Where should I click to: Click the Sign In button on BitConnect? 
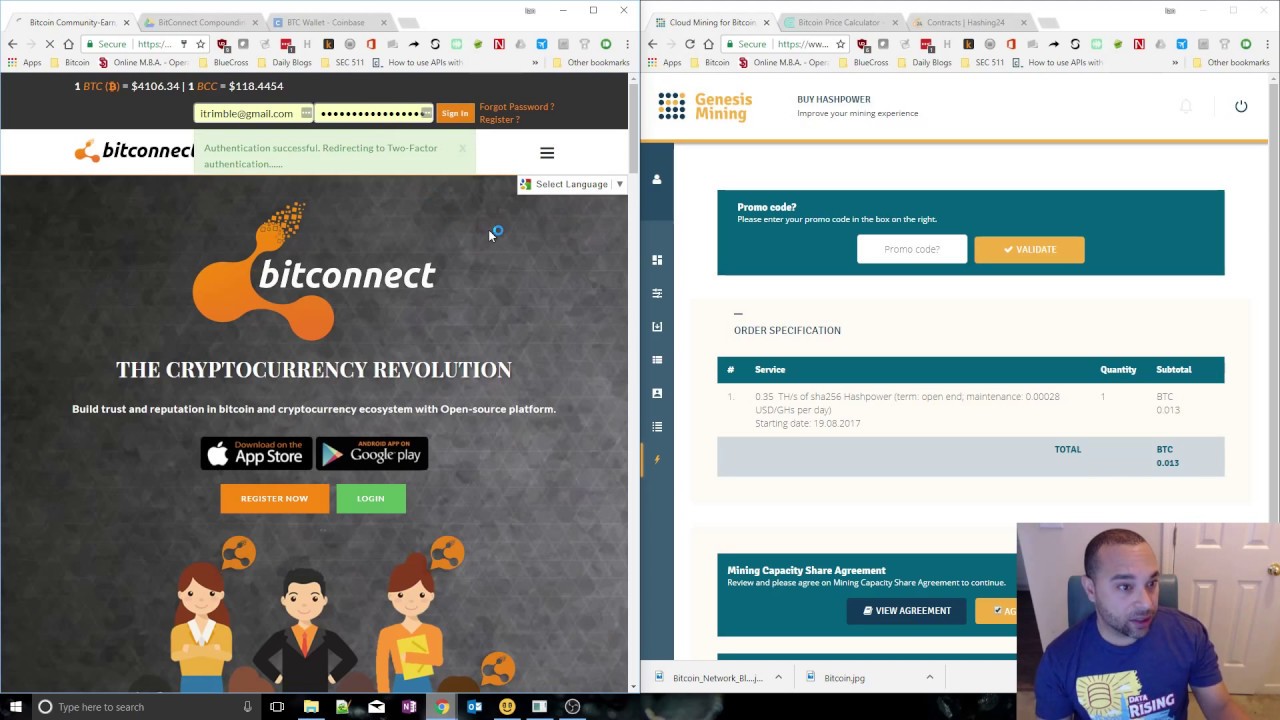(x=455, y=113)
